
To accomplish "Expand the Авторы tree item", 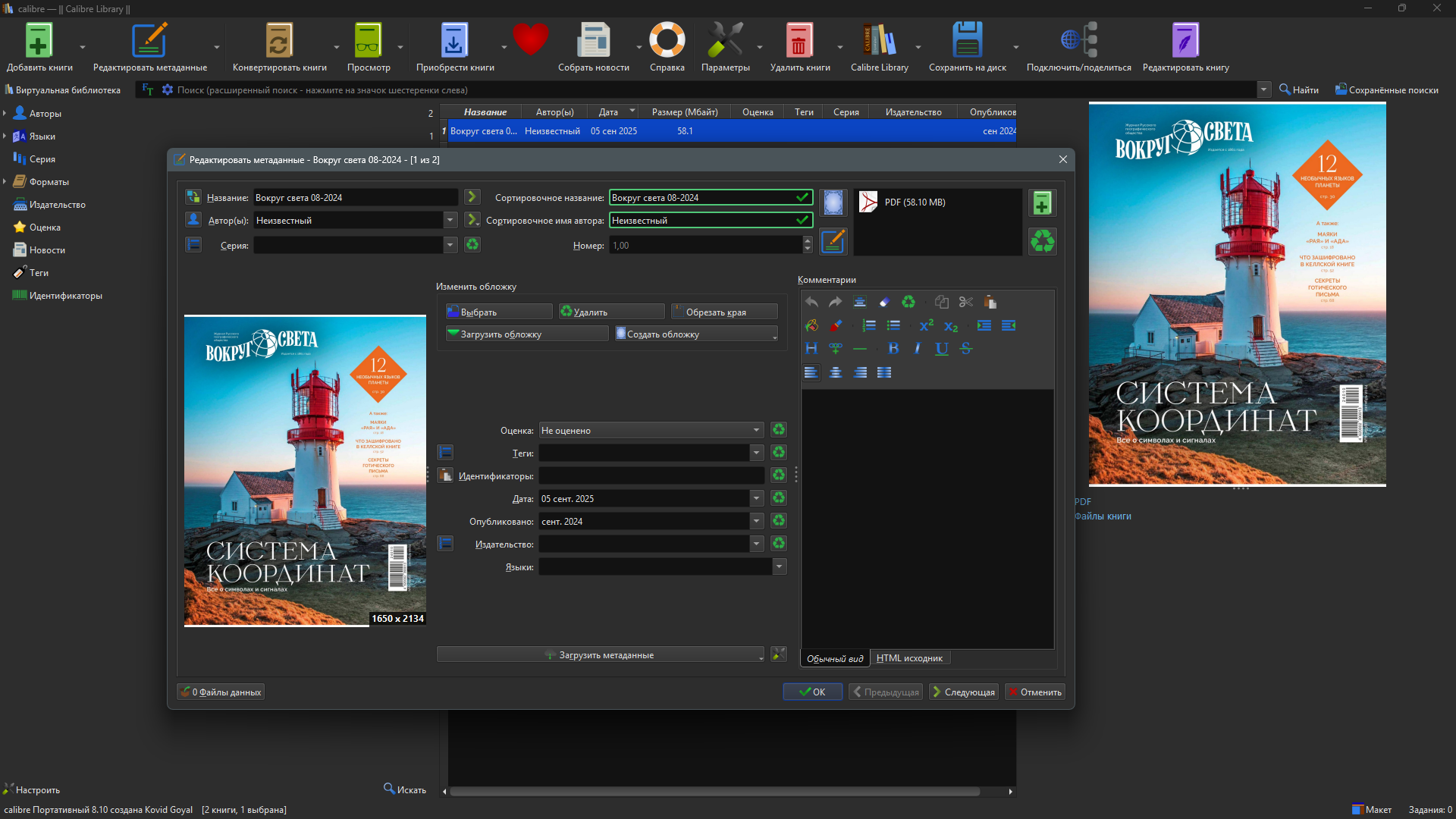I will 5,114.
